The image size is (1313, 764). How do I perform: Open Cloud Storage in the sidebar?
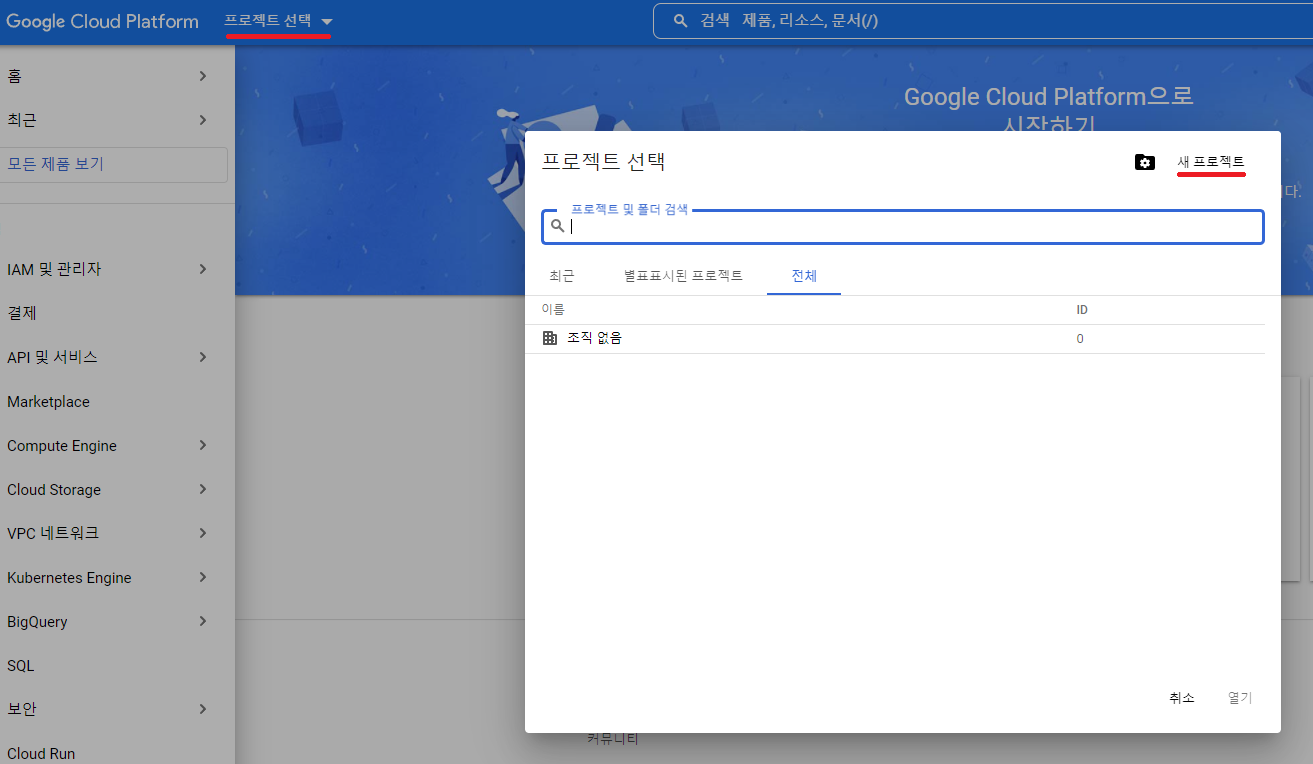[x=54, y=490]
